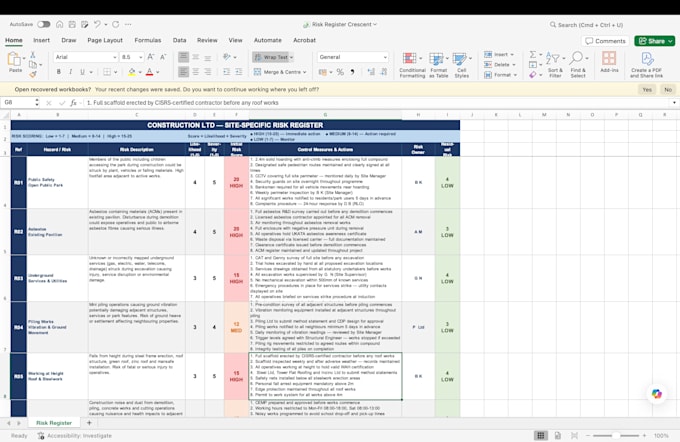This screenshot has width=680, height=442.
Task: Click the Copy icon
Action: coord(33,65)
